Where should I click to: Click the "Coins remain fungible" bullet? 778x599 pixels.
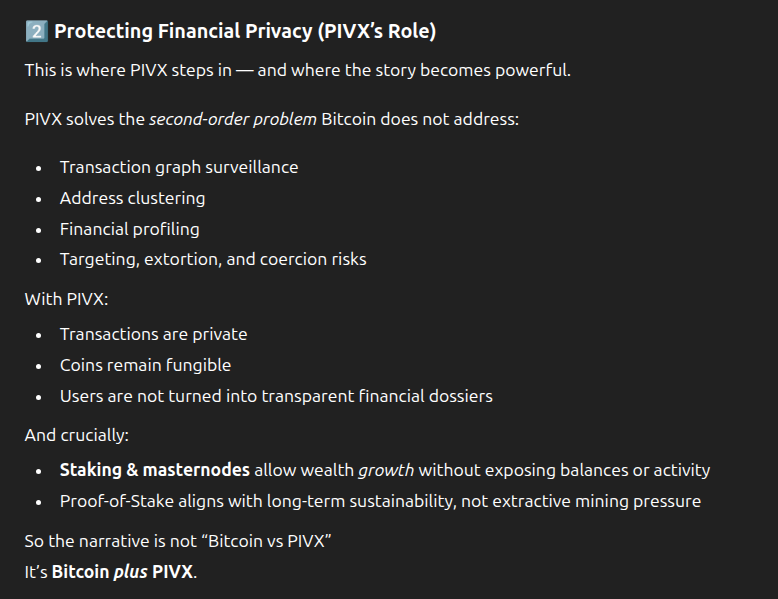pos(145,365)
